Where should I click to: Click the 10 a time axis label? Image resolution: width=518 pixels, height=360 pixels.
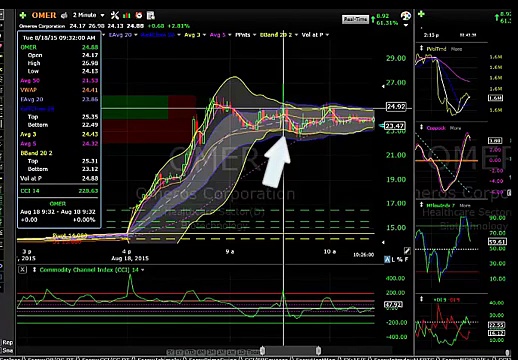tap(330, 252)
